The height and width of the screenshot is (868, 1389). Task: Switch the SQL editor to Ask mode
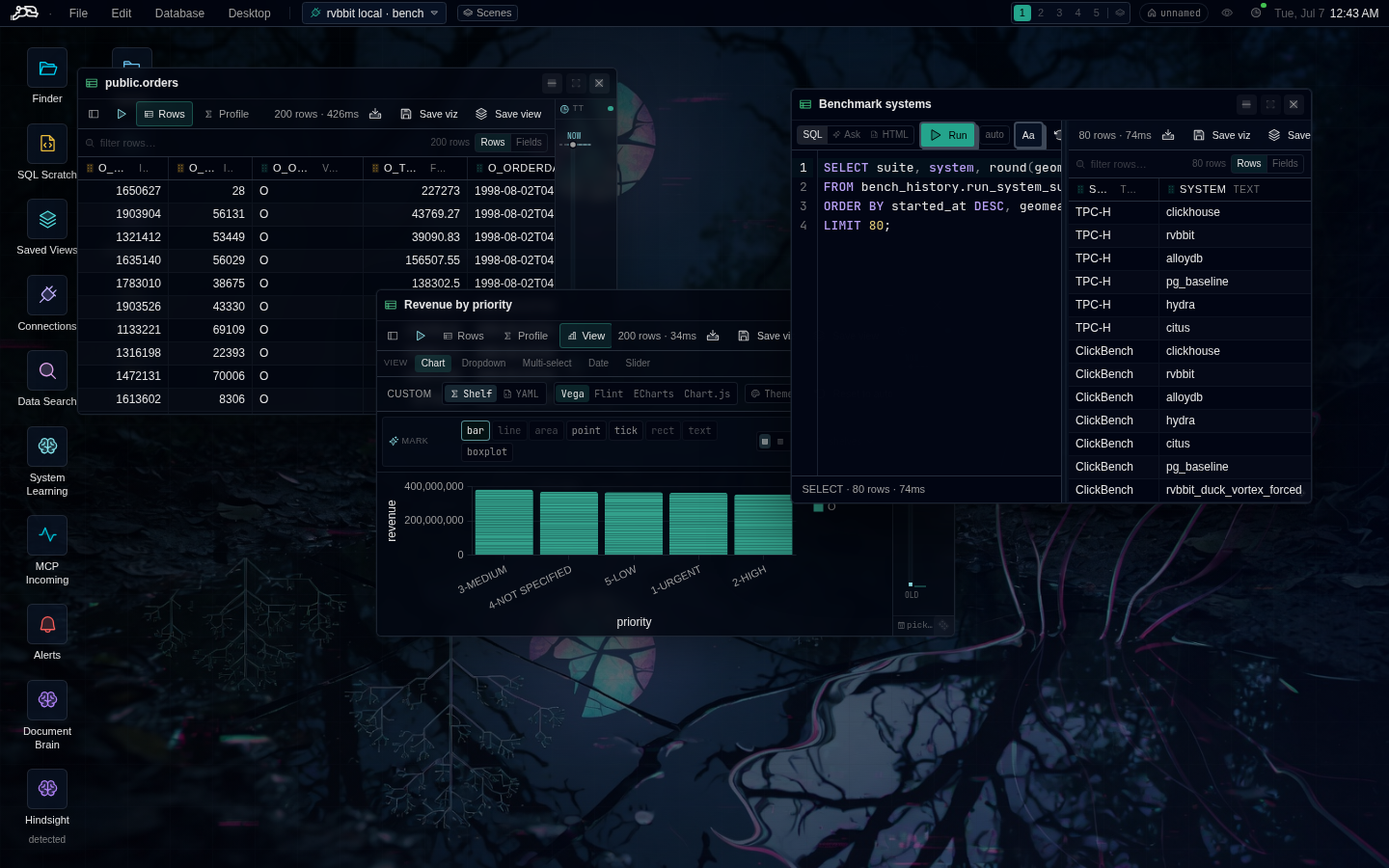coord(846,135)
